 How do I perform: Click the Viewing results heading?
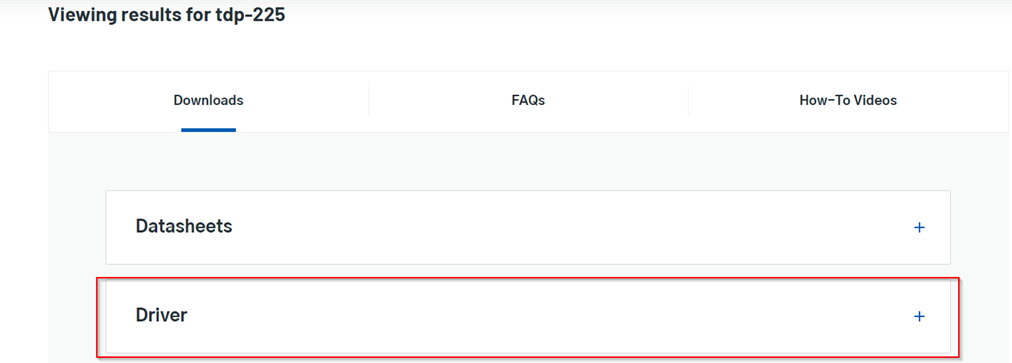click(x=167, y=14)
